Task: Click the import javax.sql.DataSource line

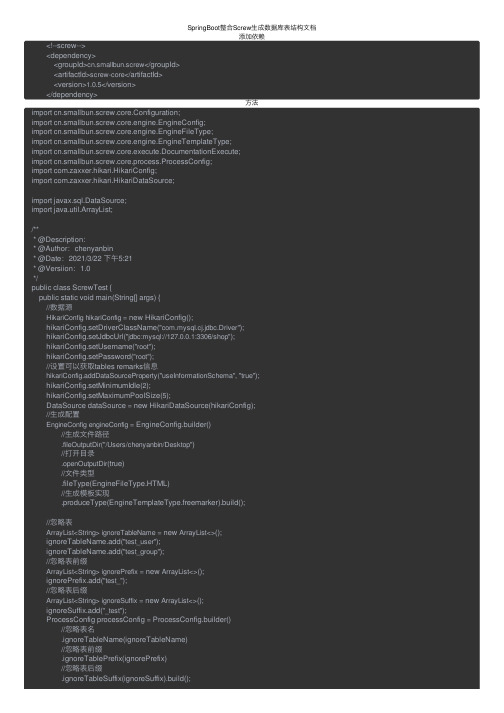Action: pos(79,200)
